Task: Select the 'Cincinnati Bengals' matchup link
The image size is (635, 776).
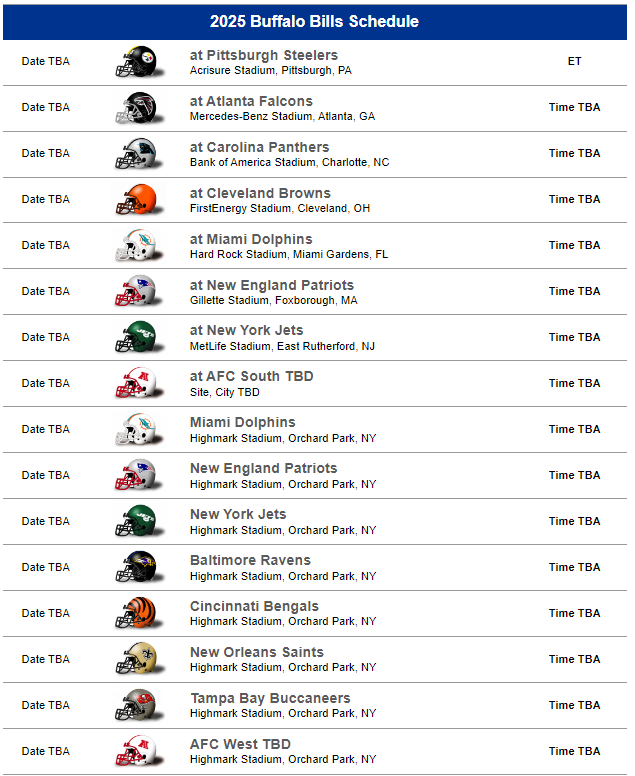Action: coord(254,606)
